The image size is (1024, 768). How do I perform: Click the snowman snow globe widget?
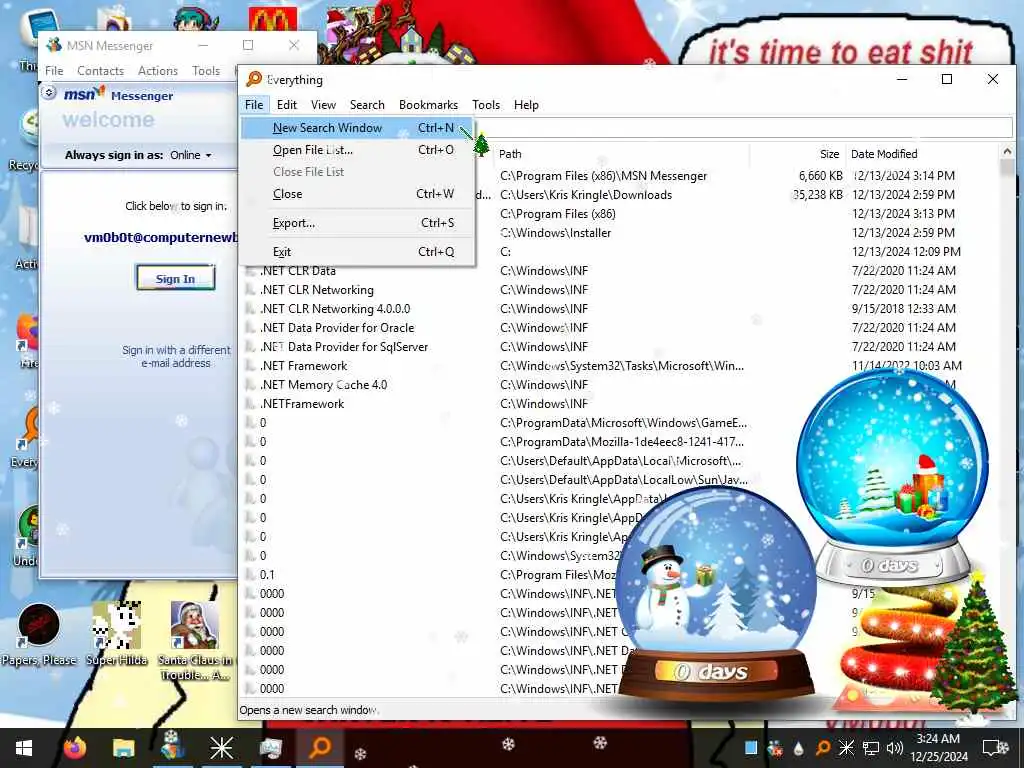(716, 594)
